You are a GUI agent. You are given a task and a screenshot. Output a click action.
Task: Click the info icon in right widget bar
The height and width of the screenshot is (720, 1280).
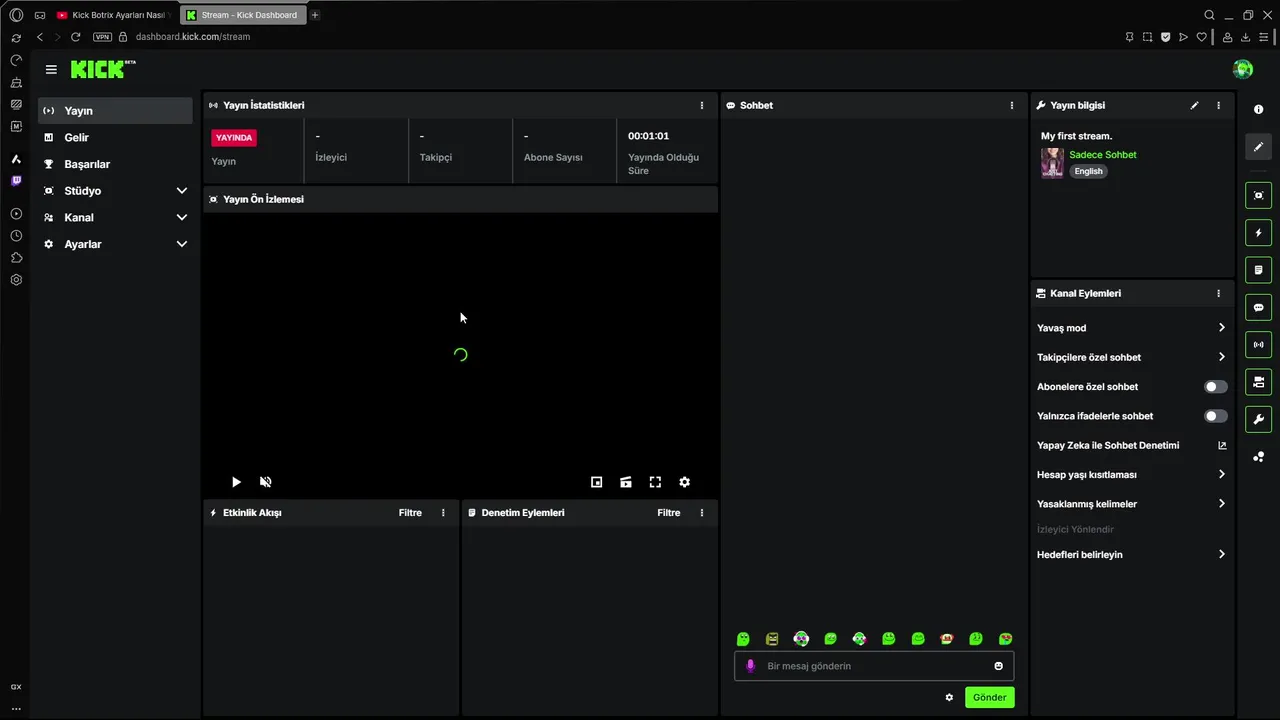pyautogui.click(x=1258, y=109)
